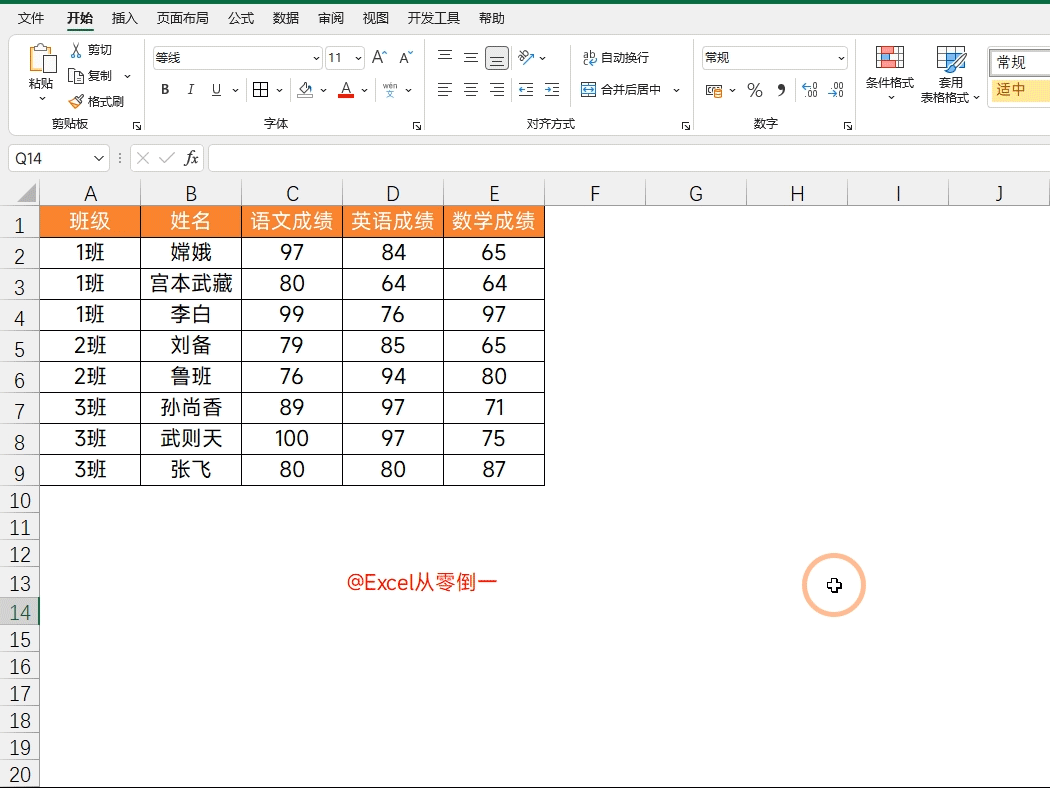Click the Insert Function fx button
1050x788 pixels.
191,158
